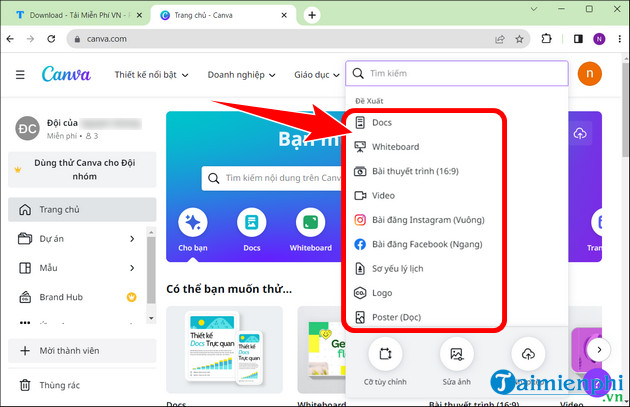
Task: Click the Dự án folder icon
Action: (25, 239)
